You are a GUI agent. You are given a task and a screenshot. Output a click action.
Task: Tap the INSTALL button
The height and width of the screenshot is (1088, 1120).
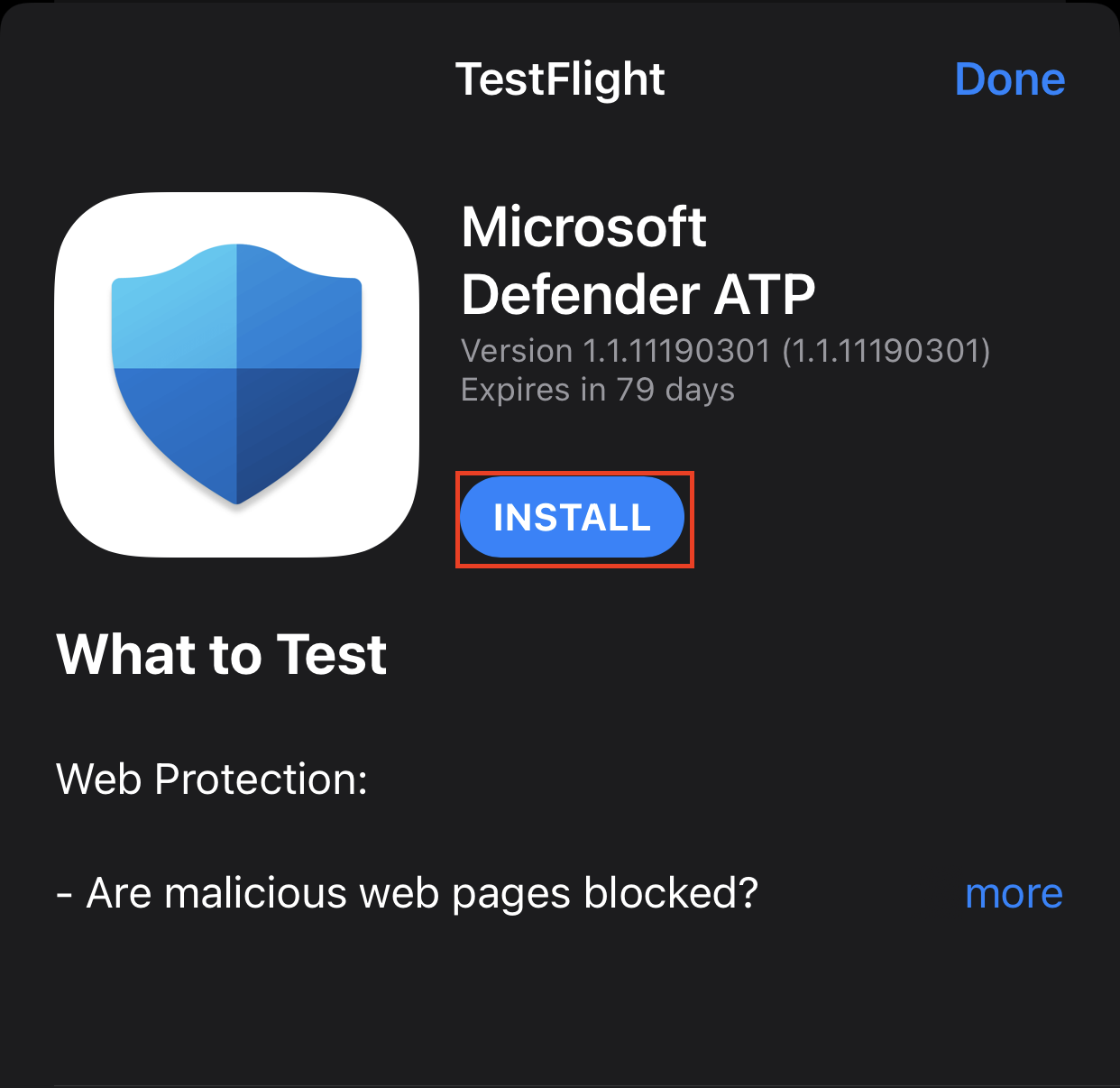point(573,518)
